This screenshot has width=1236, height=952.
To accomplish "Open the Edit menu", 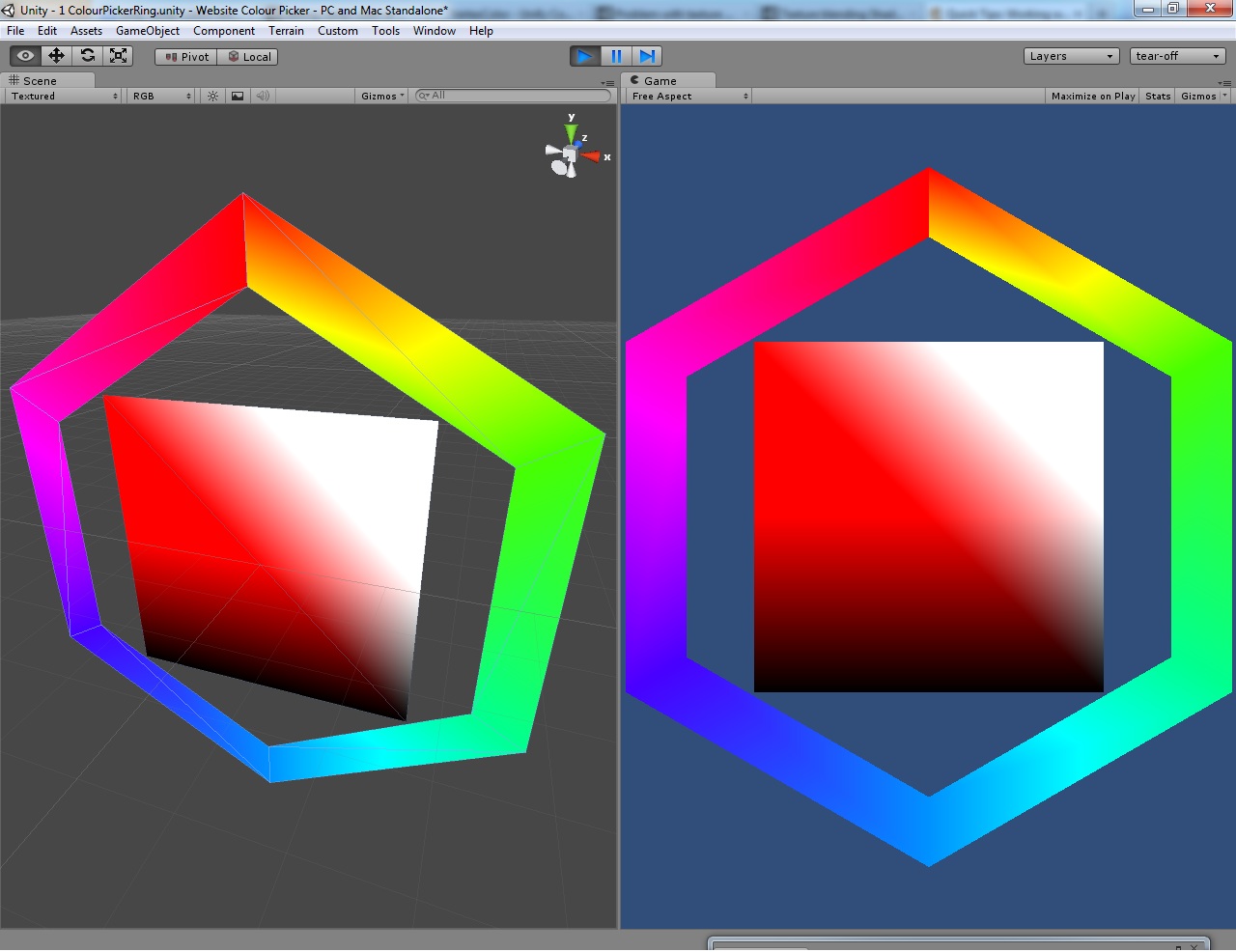I will 47,31.
